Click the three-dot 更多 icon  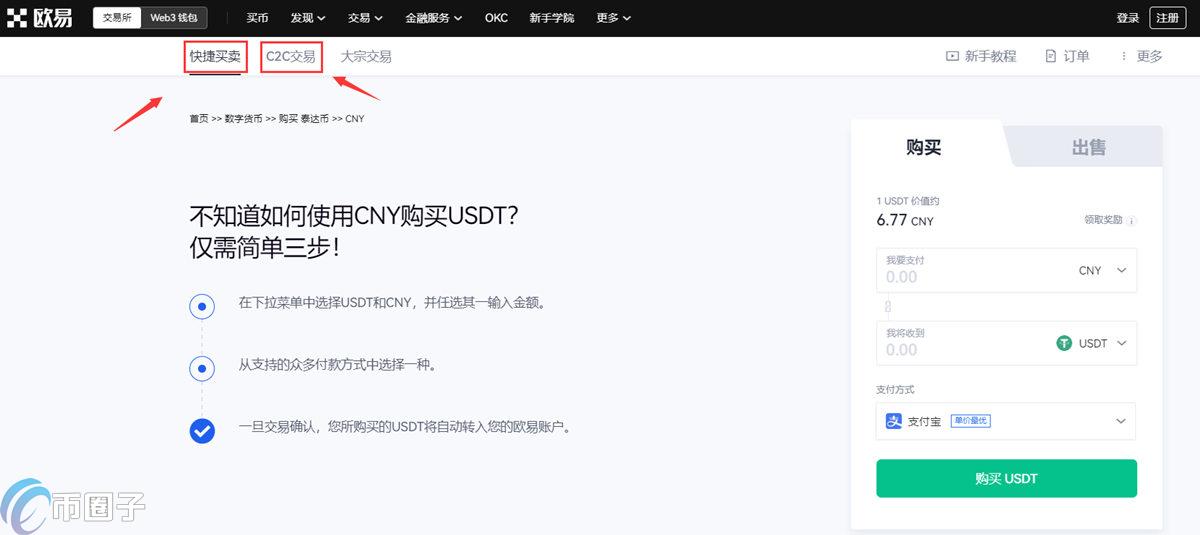(1124, 57)
